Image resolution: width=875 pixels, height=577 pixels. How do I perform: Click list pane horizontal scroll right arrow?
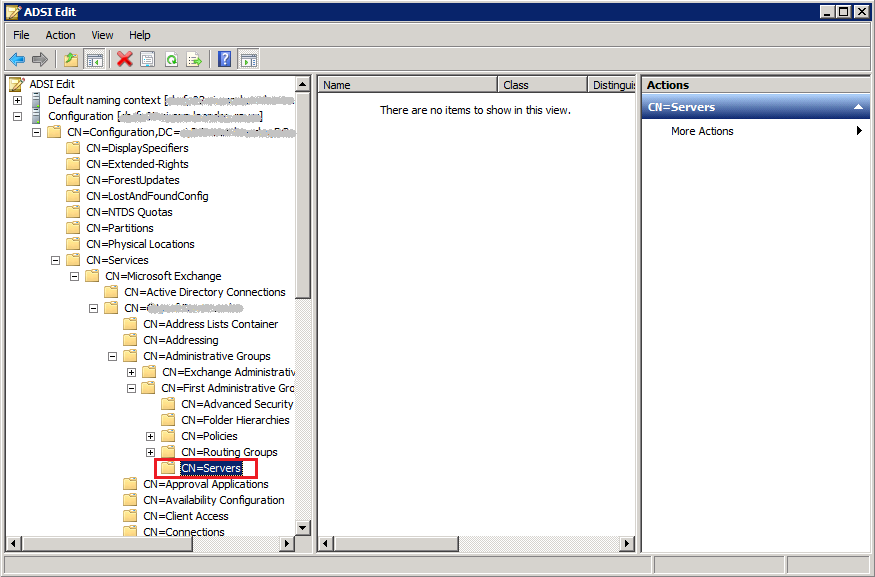[627, 543]
